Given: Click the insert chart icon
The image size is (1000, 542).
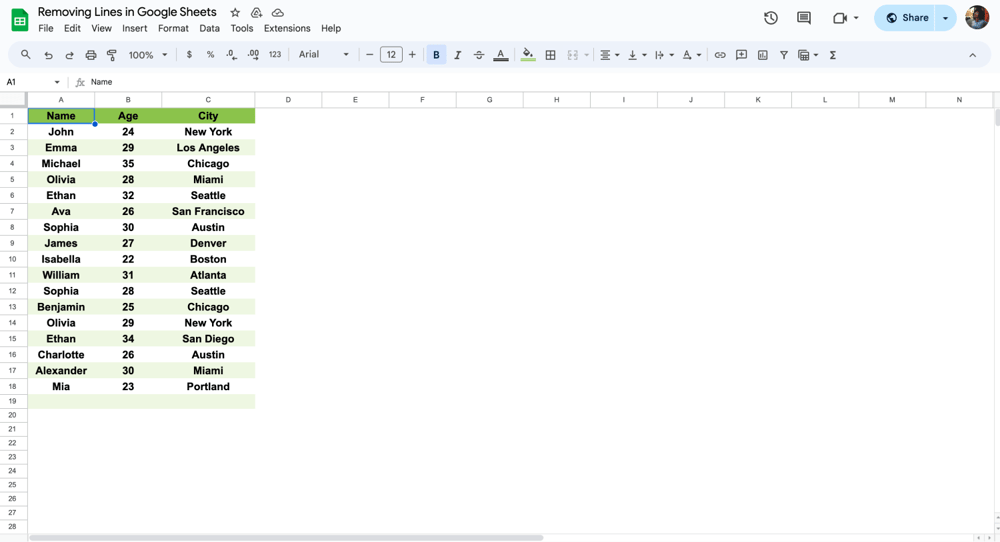Looking at the screenshot, I should click(x=763, y=55).
